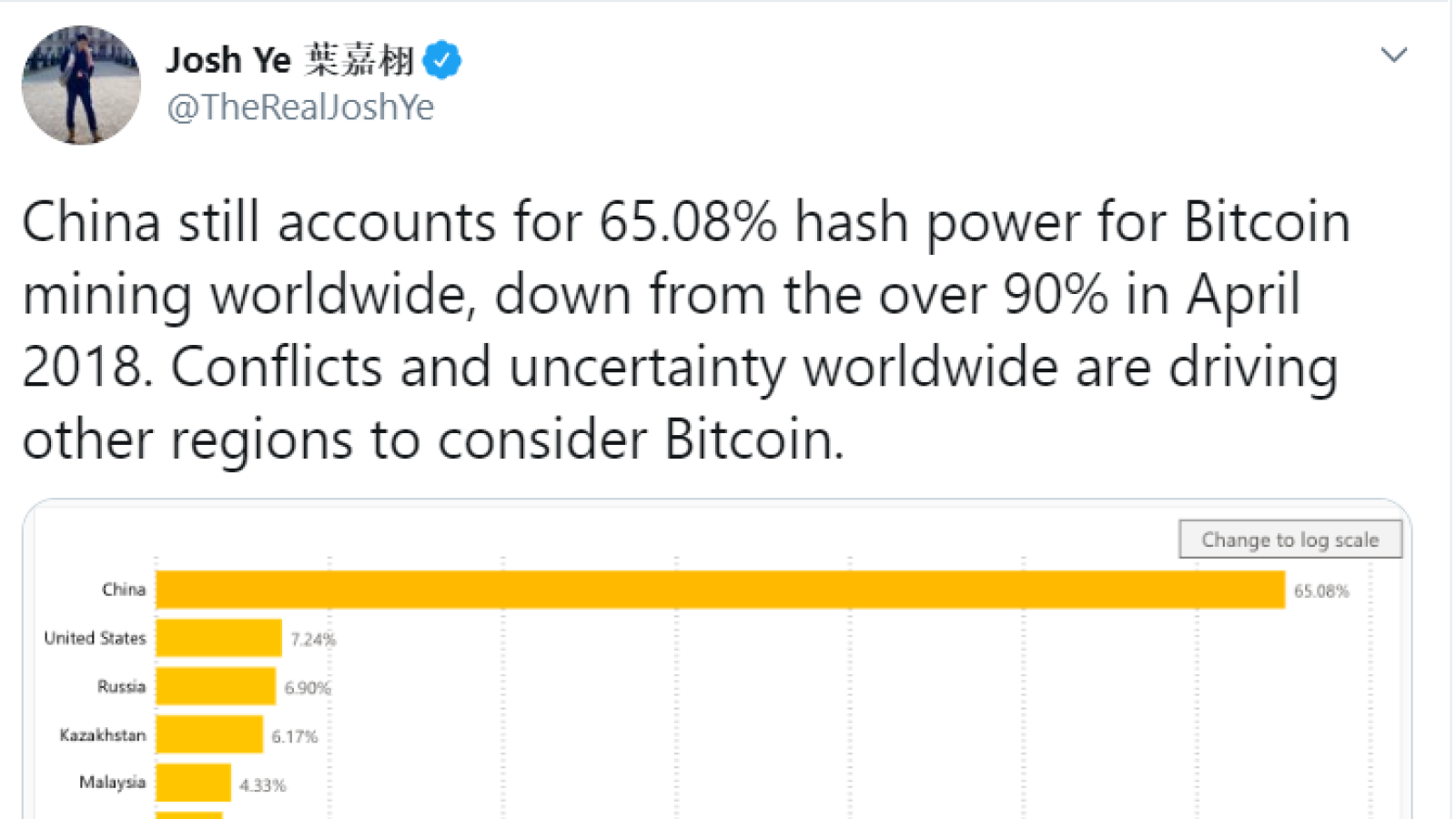Viewport: 1456px width, 819px height.
Task: Open the @TheRealJoshYe handle link
Action: point(300,107)
